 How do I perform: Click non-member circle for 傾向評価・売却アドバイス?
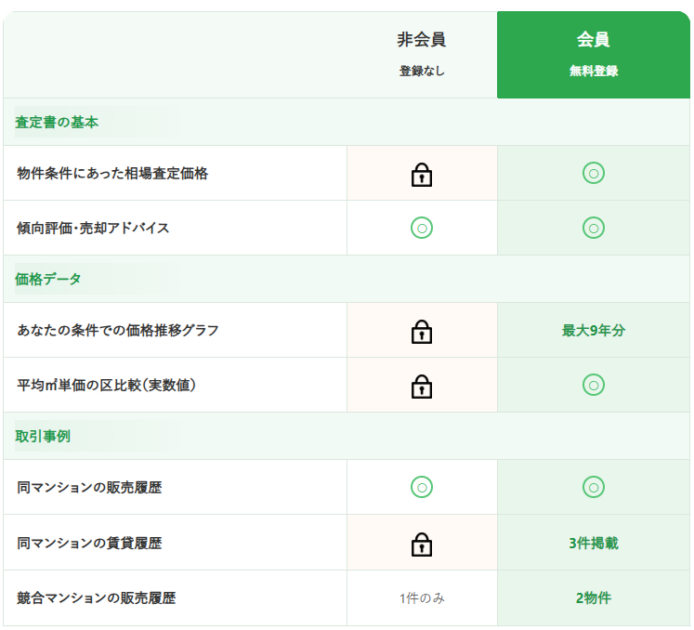421,228
